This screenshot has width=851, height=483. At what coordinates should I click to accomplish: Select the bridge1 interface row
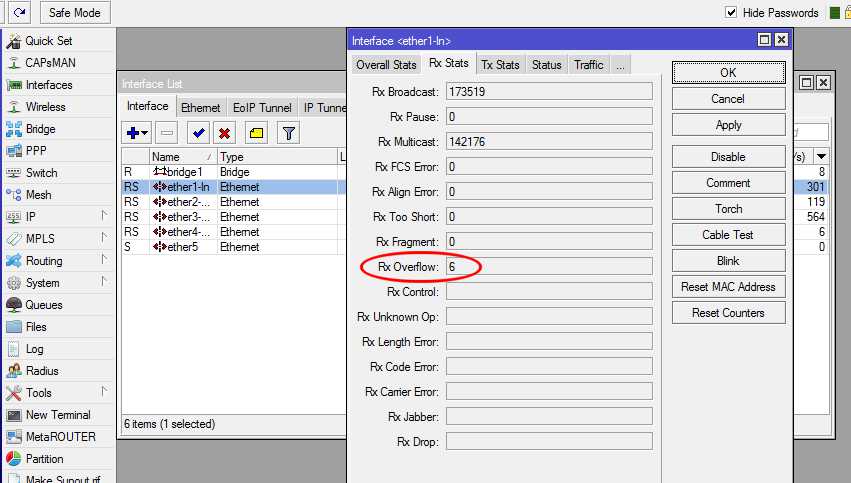(x=233, y=172)
